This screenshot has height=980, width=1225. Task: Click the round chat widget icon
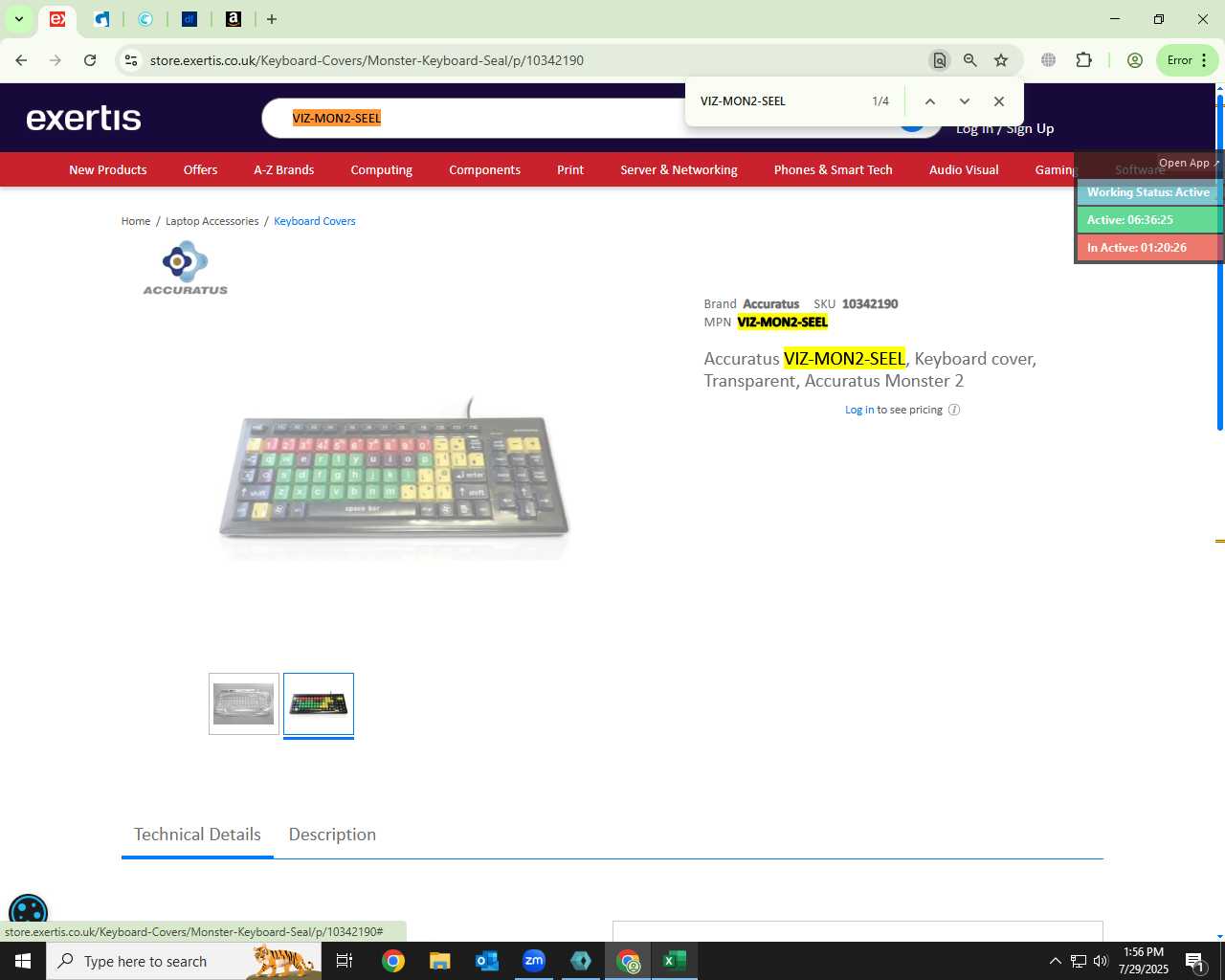coord(28,914)
